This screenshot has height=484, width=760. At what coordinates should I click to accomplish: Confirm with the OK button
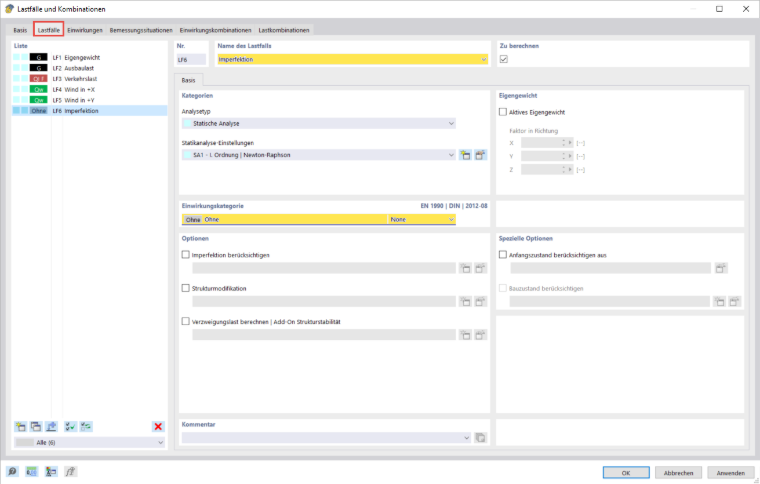(626, 473)
